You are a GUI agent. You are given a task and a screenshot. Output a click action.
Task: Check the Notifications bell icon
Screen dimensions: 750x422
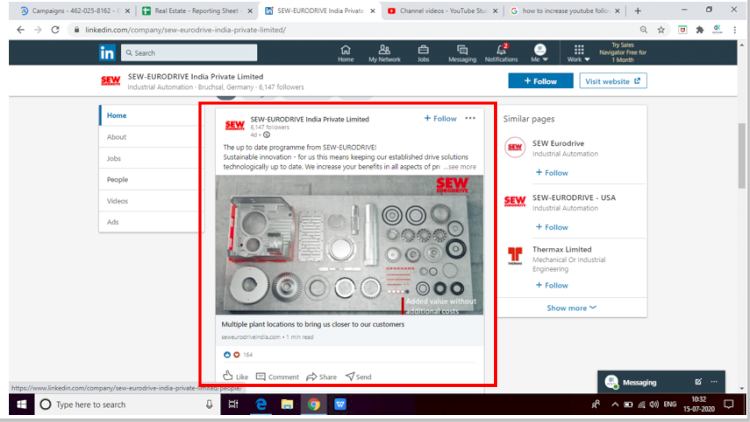[501, 51]
